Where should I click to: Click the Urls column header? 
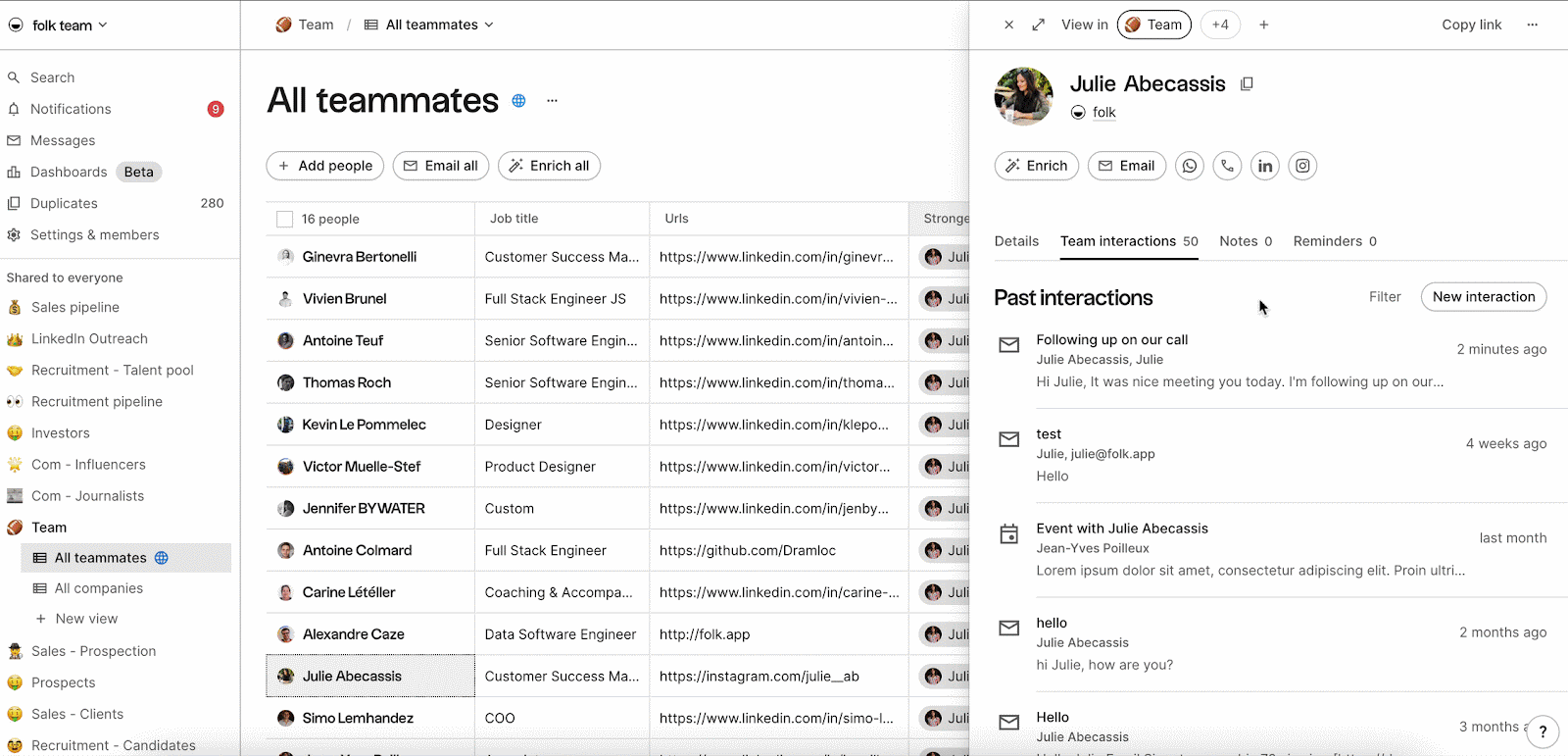tap(779, 219)
